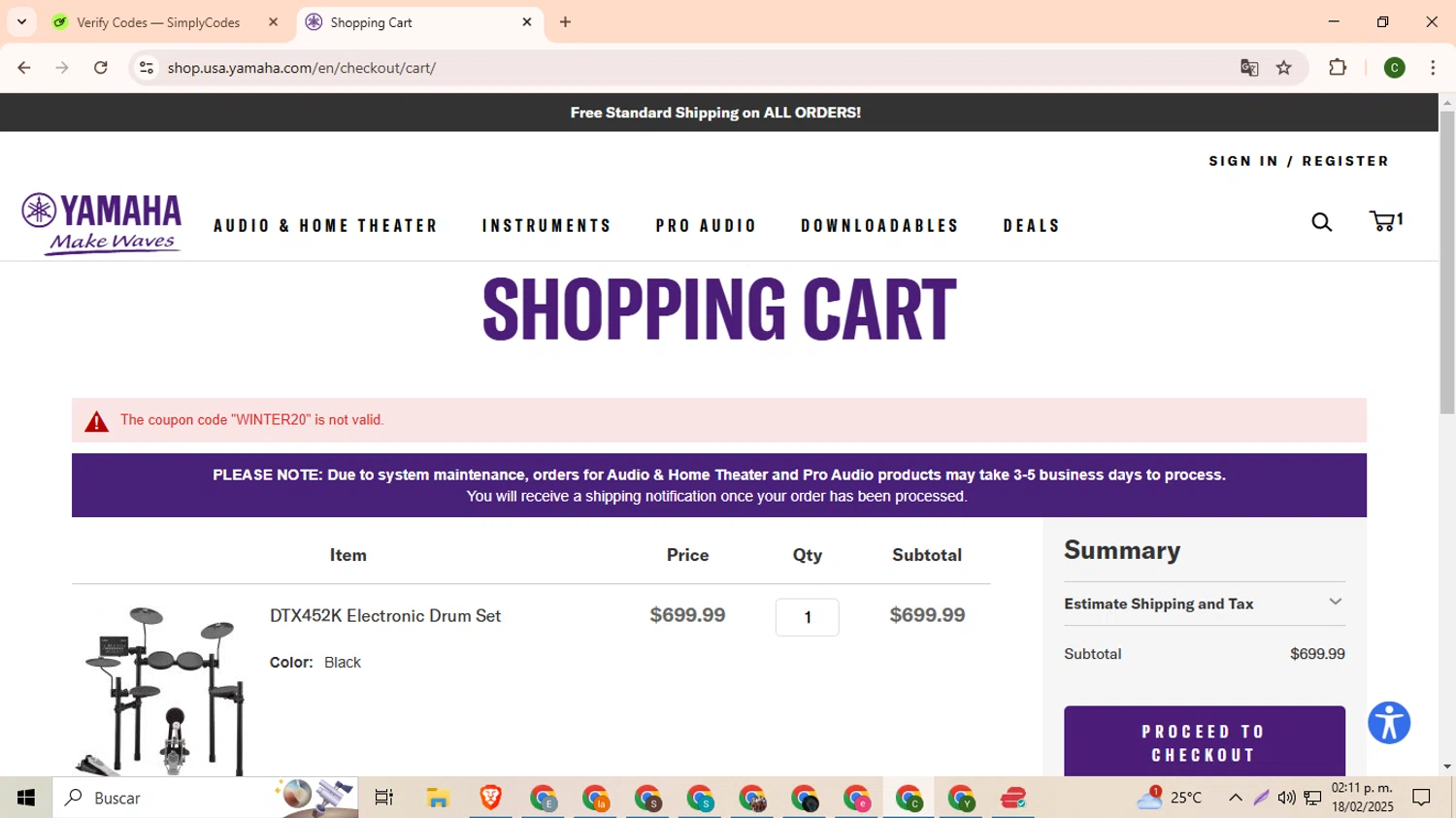Open Audio & Home Theater menu
This screenshot has width=1456, height=818.
tap(326, 226)
